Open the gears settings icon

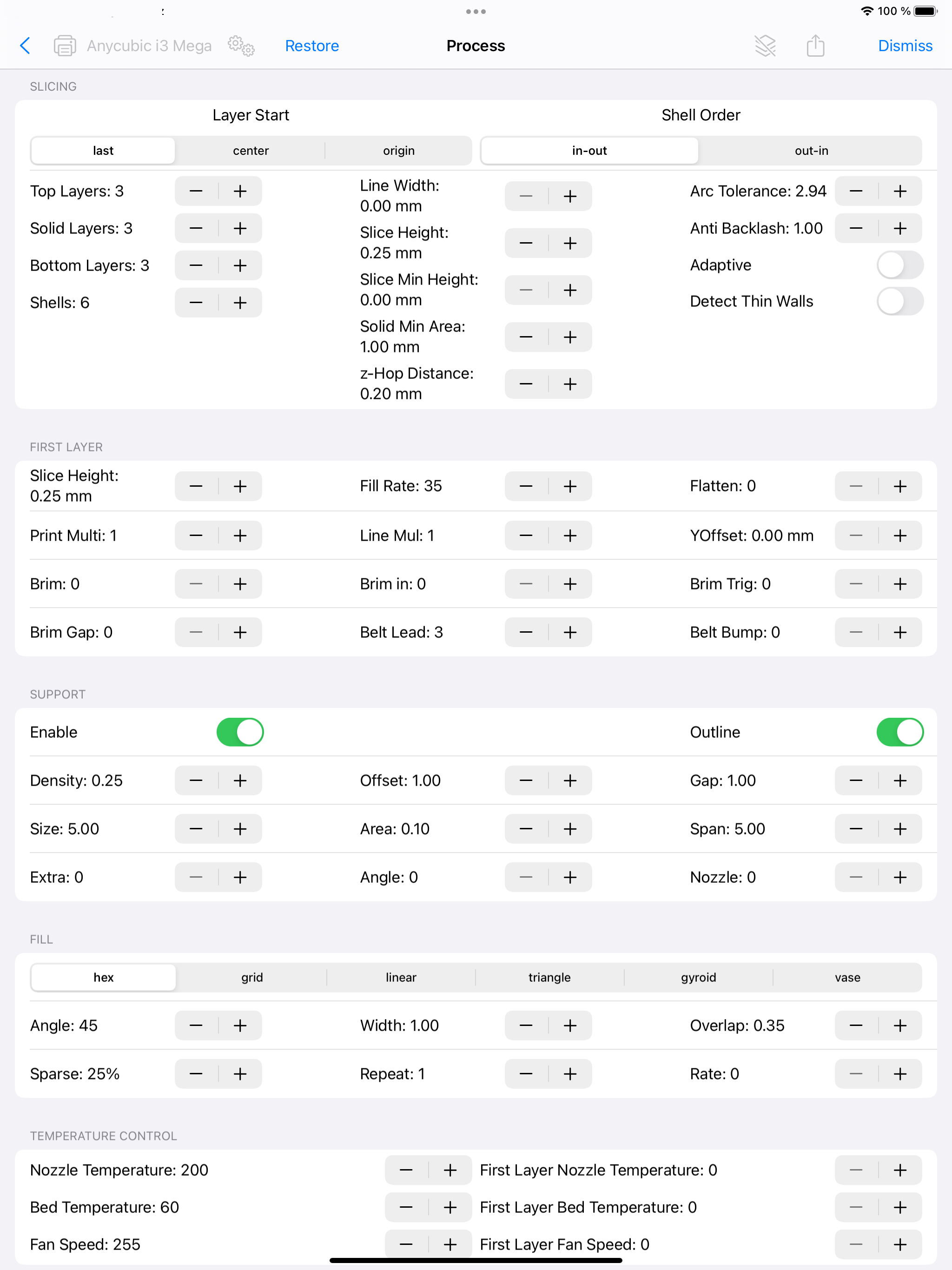click(x=241, y=46)
